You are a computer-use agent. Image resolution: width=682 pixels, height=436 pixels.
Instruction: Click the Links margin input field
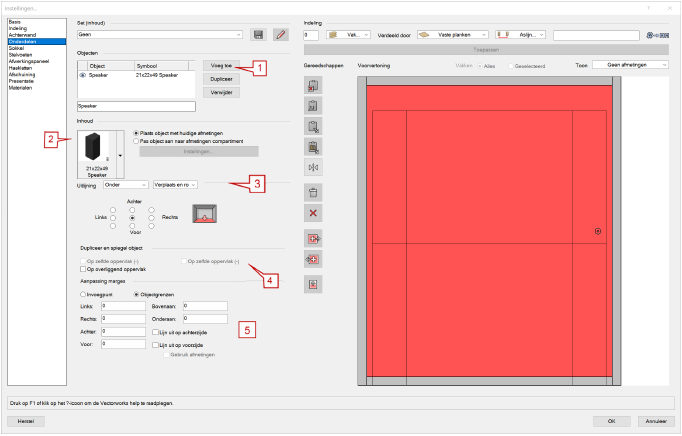click(x=124, y=306)
